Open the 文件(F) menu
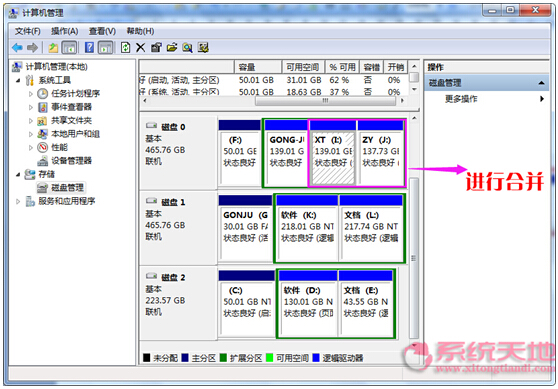 27,31
